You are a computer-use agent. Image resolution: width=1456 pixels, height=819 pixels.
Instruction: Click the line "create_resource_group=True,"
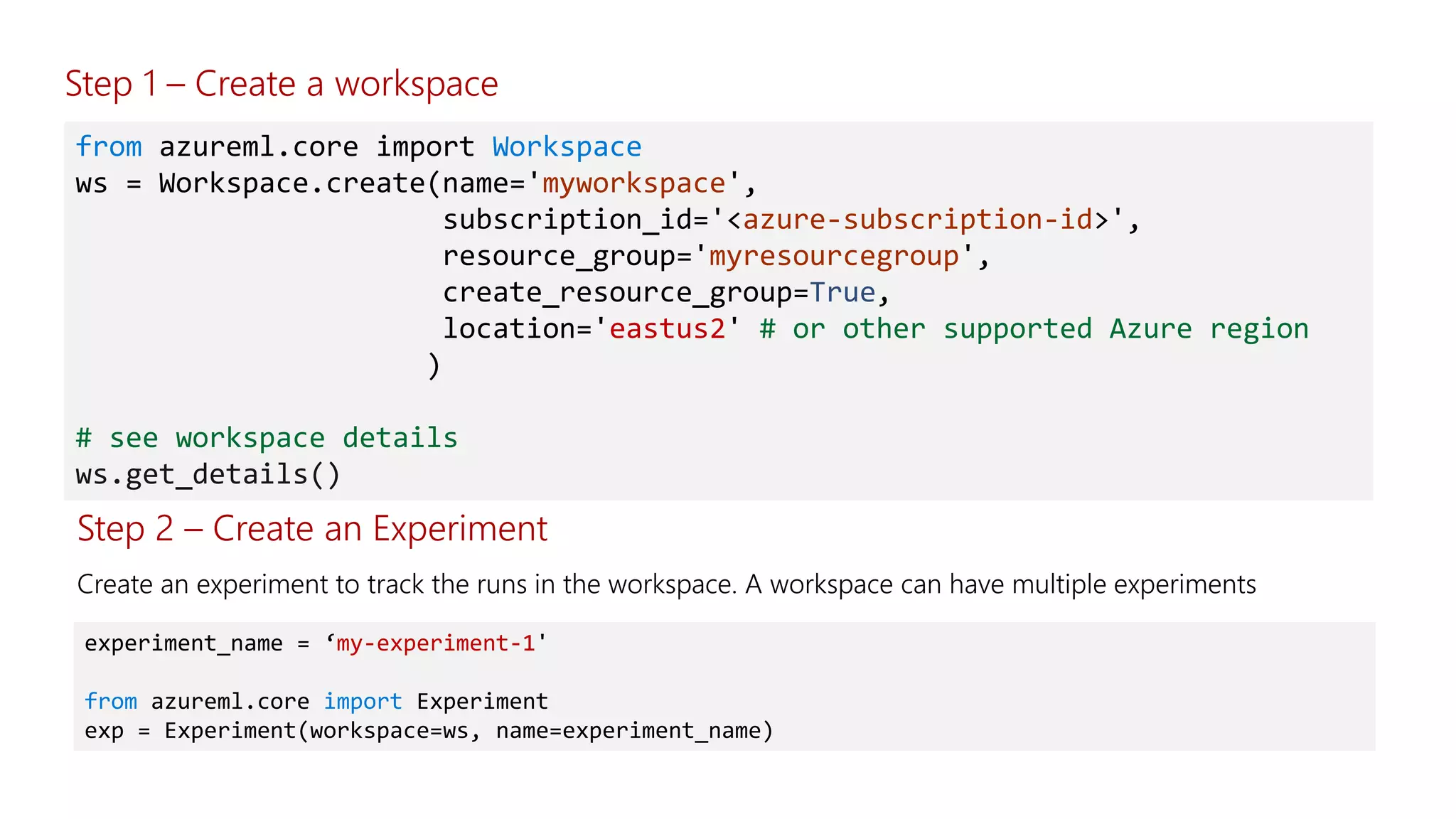click(666, 292)
